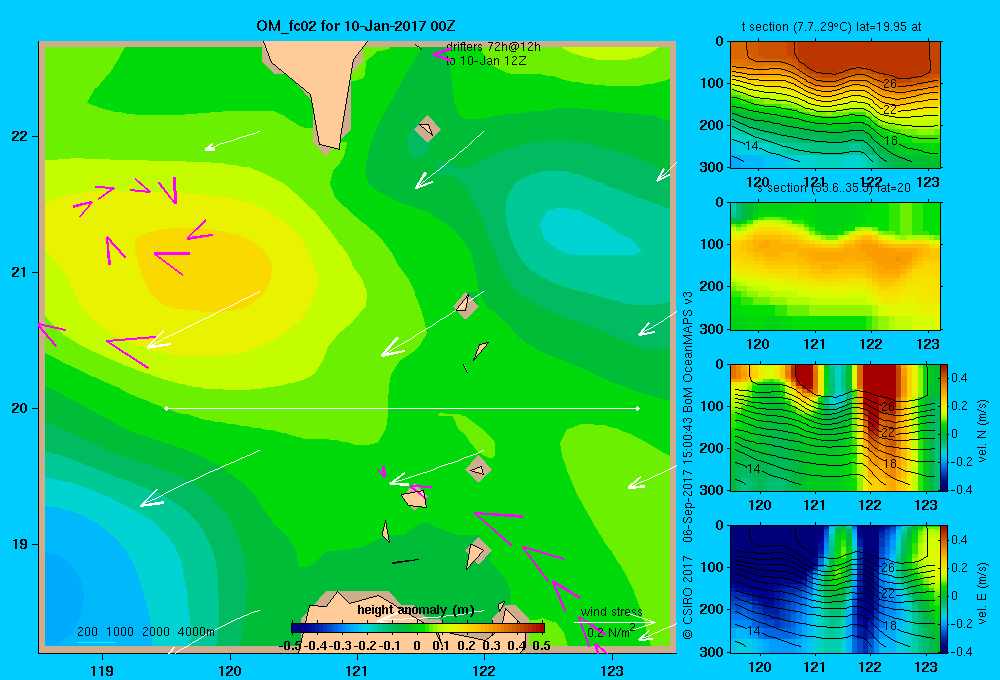Click the '2000' bathymetry depth legend value

tap(156, 632)
